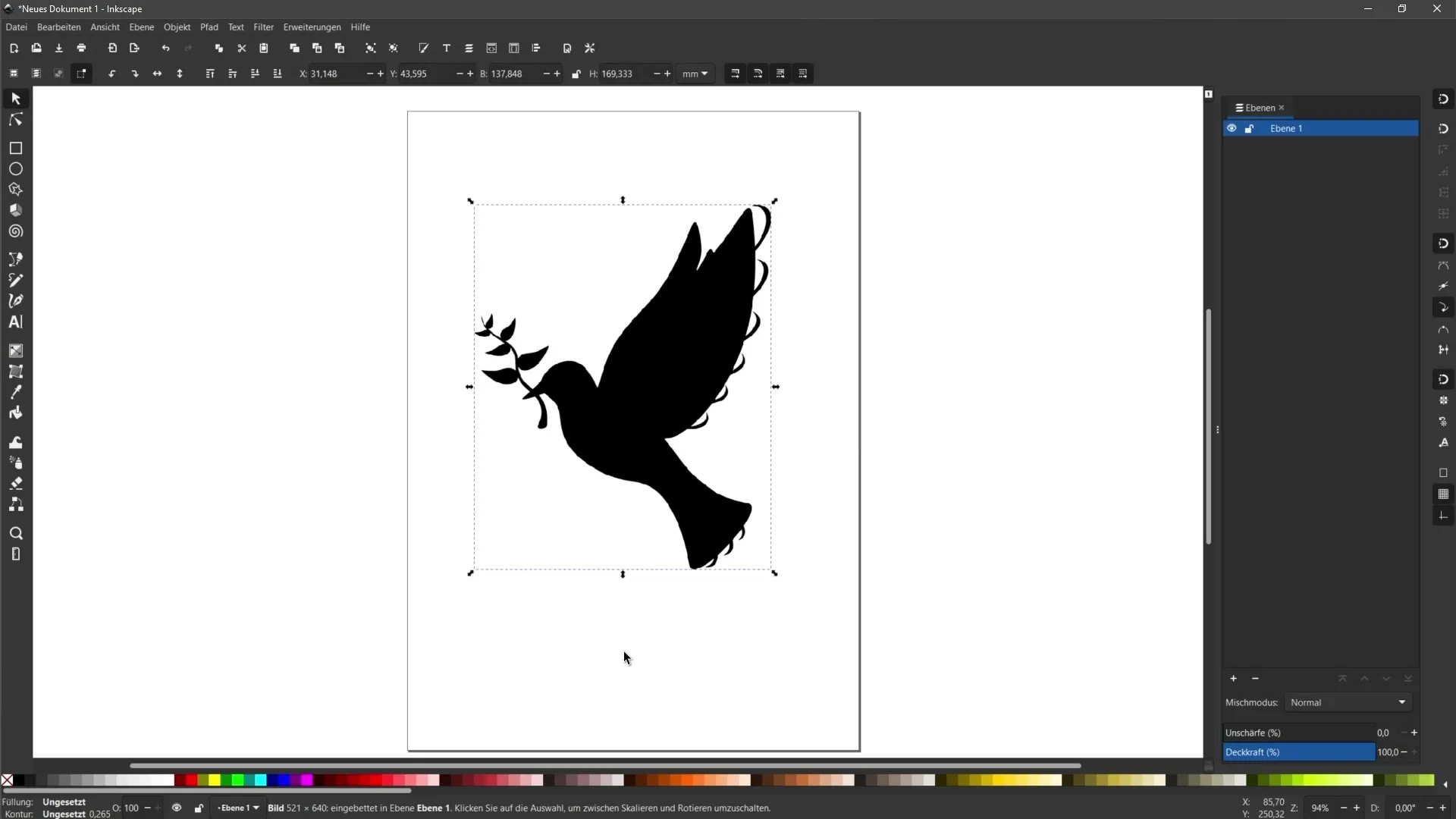Select the Zoom tool
1456x819 pixels.
[x=15, y=532]
